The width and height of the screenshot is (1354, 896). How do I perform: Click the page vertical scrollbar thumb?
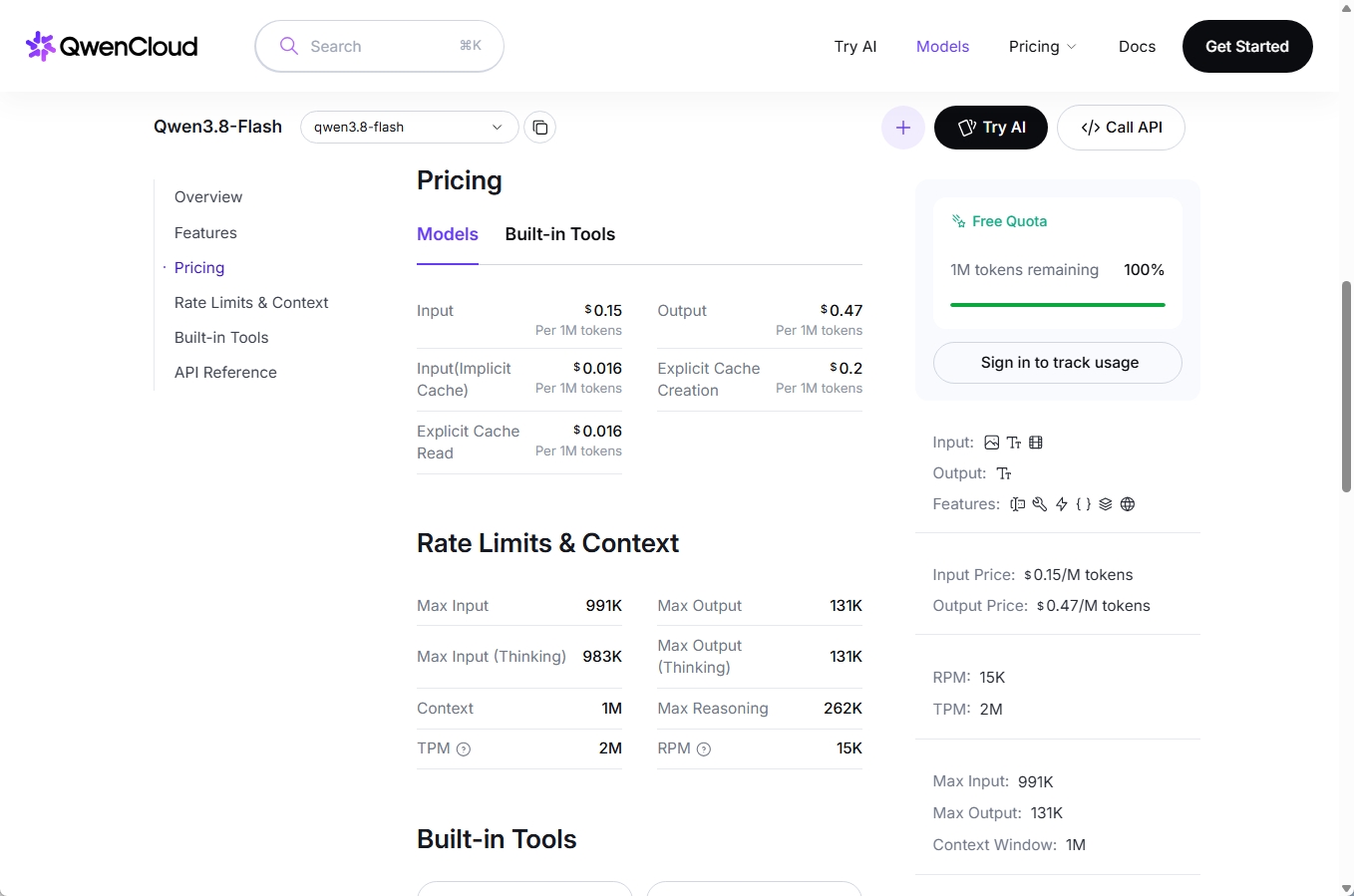(x=1346, y=387)
